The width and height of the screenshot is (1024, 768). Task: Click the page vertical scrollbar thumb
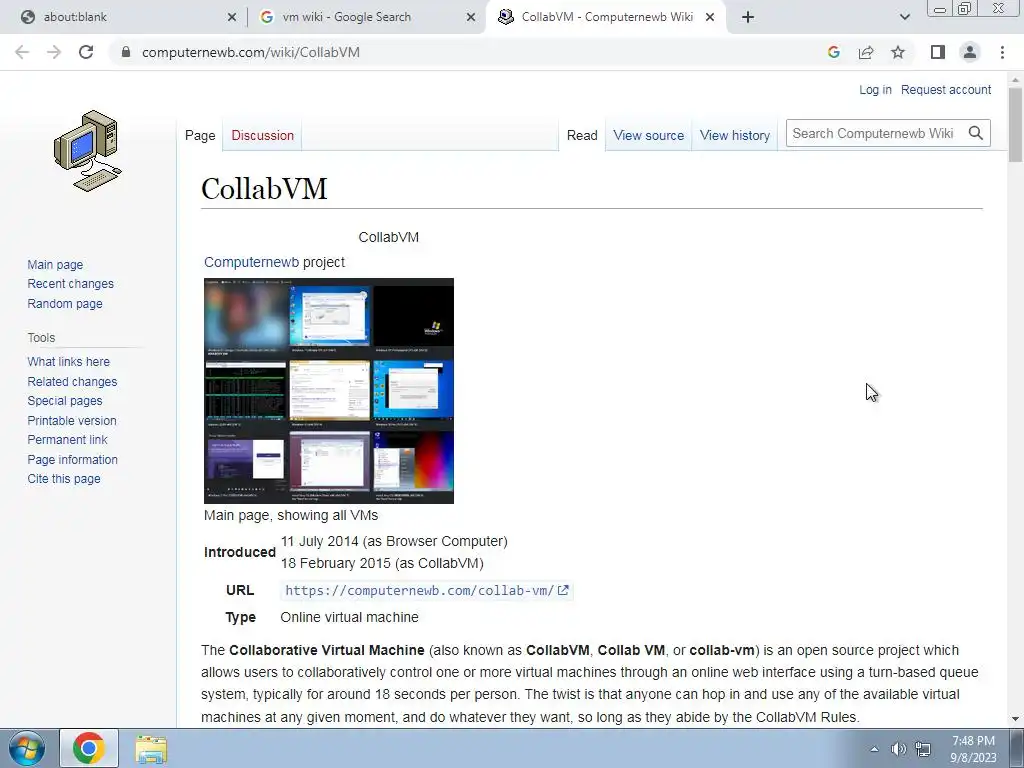1016,124
